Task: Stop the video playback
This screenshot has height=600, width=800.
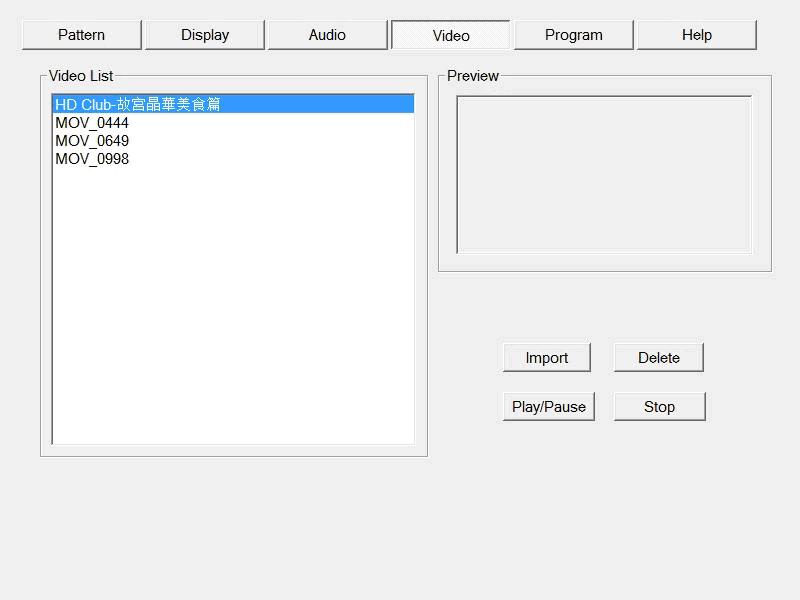Action: (659, 407)
